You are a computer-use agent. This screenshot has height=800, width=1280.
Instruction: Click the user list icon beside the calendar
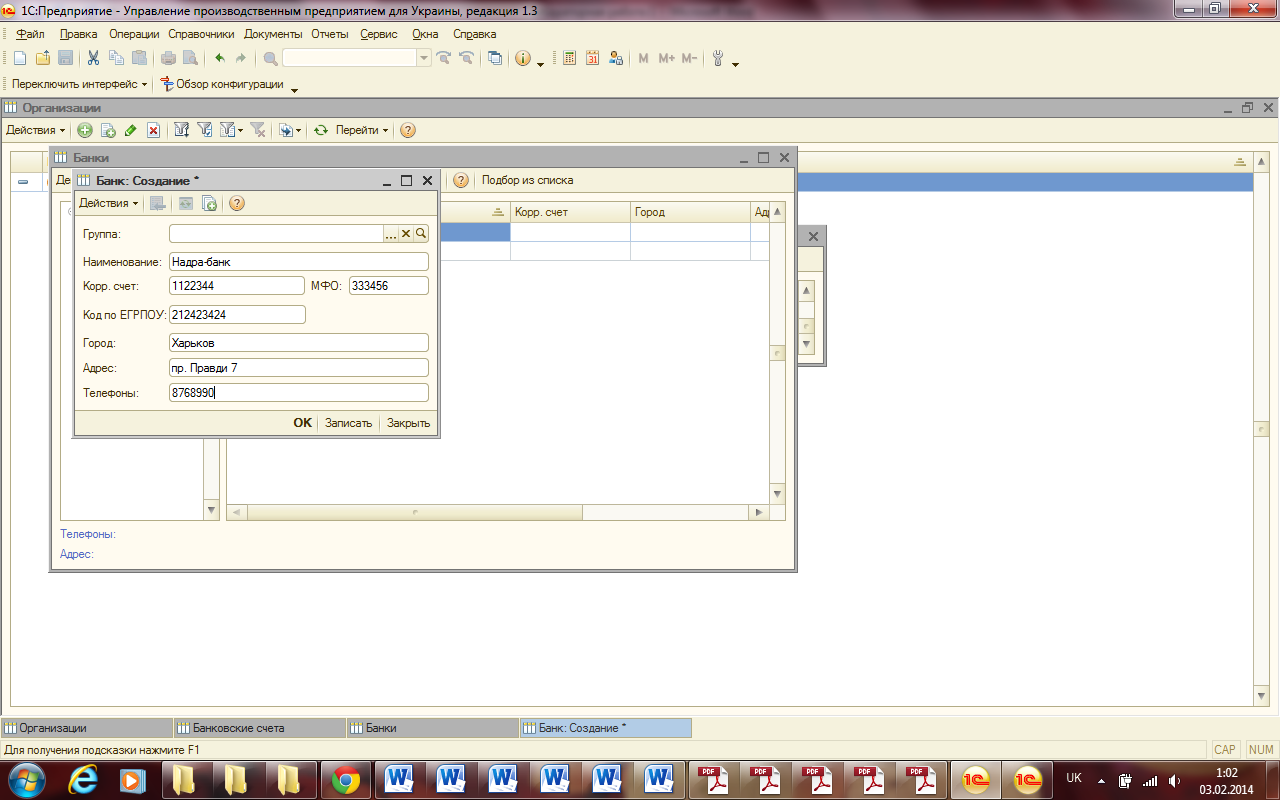pyautogui.click(x=616, y=58)
